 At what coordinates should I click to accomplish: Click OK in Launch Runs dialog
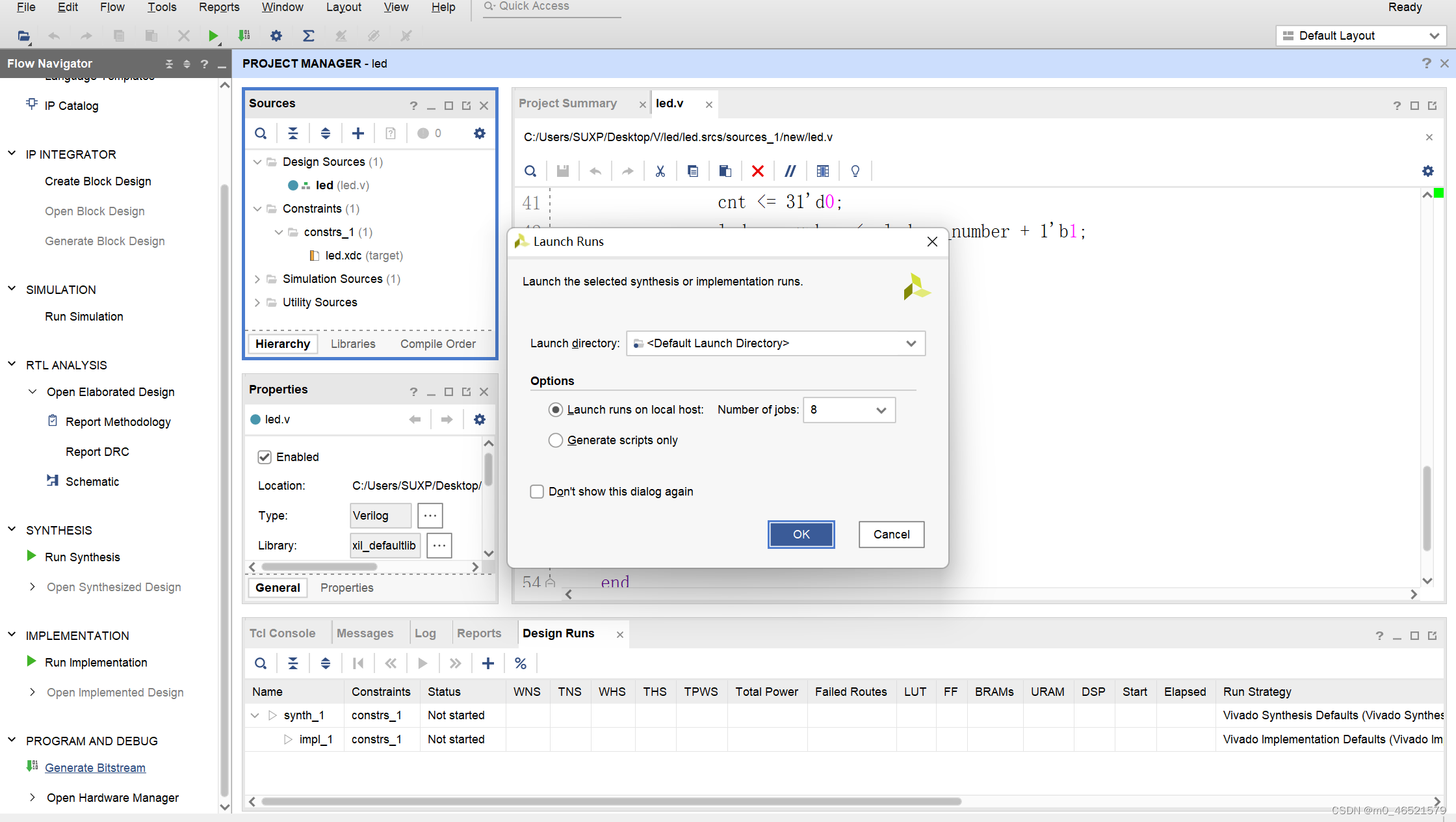(x=801, y=535)
